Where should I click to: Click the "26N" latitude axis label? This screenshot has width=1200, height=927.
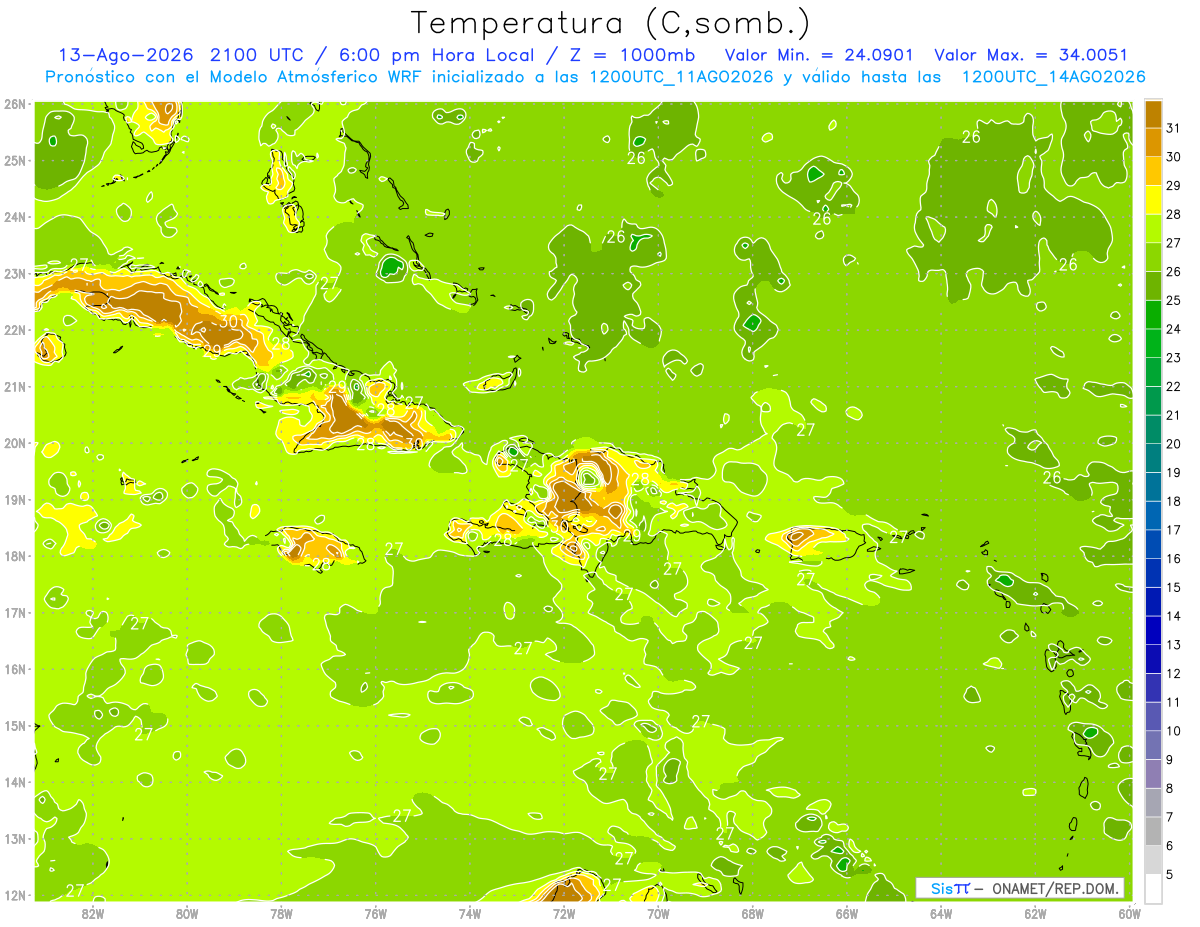15,104
